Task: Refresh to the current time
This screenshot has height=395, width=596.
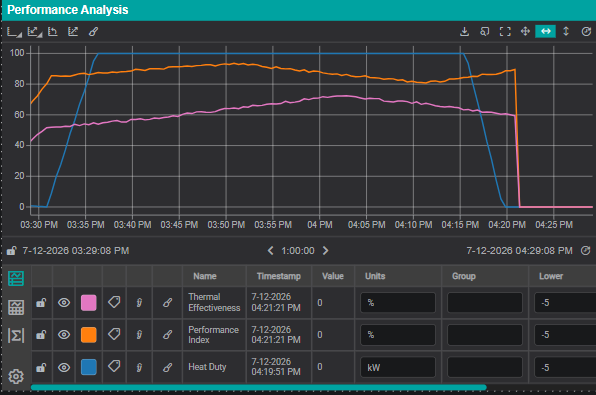Action: pos(586,251)
